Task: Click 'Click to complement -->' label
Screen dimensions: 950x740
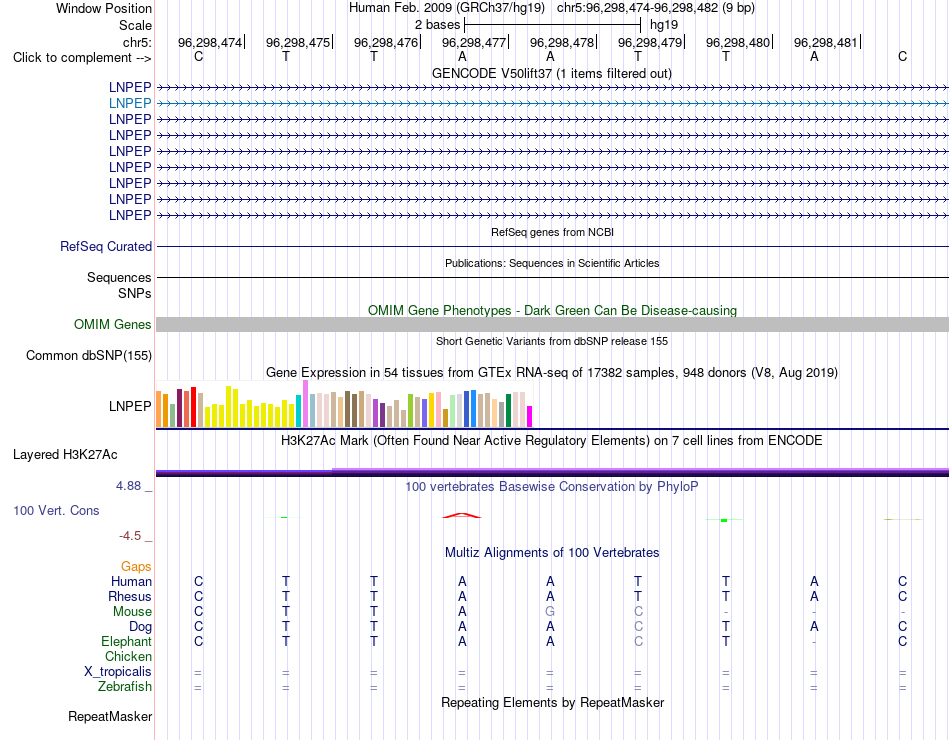Action: (82, 58)
